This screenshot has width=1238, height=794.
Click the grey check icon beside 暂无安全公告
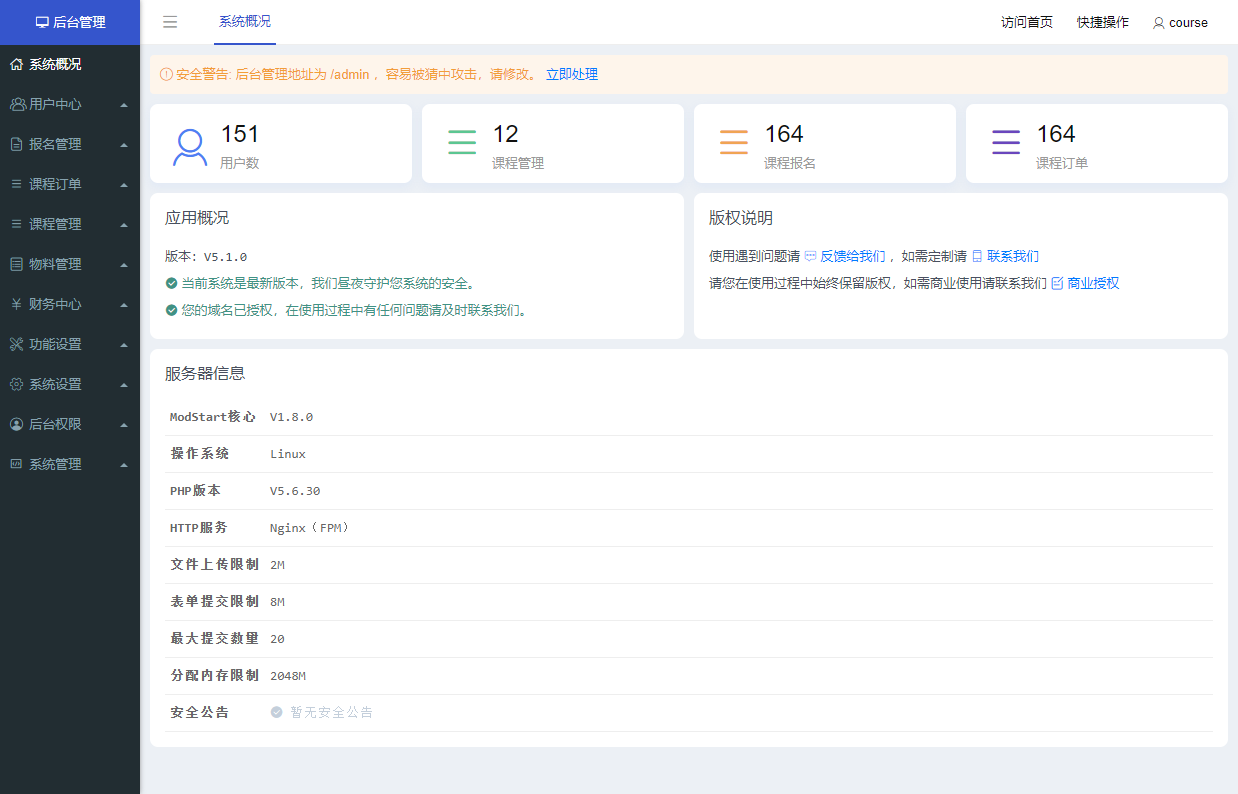pos(277,713)
